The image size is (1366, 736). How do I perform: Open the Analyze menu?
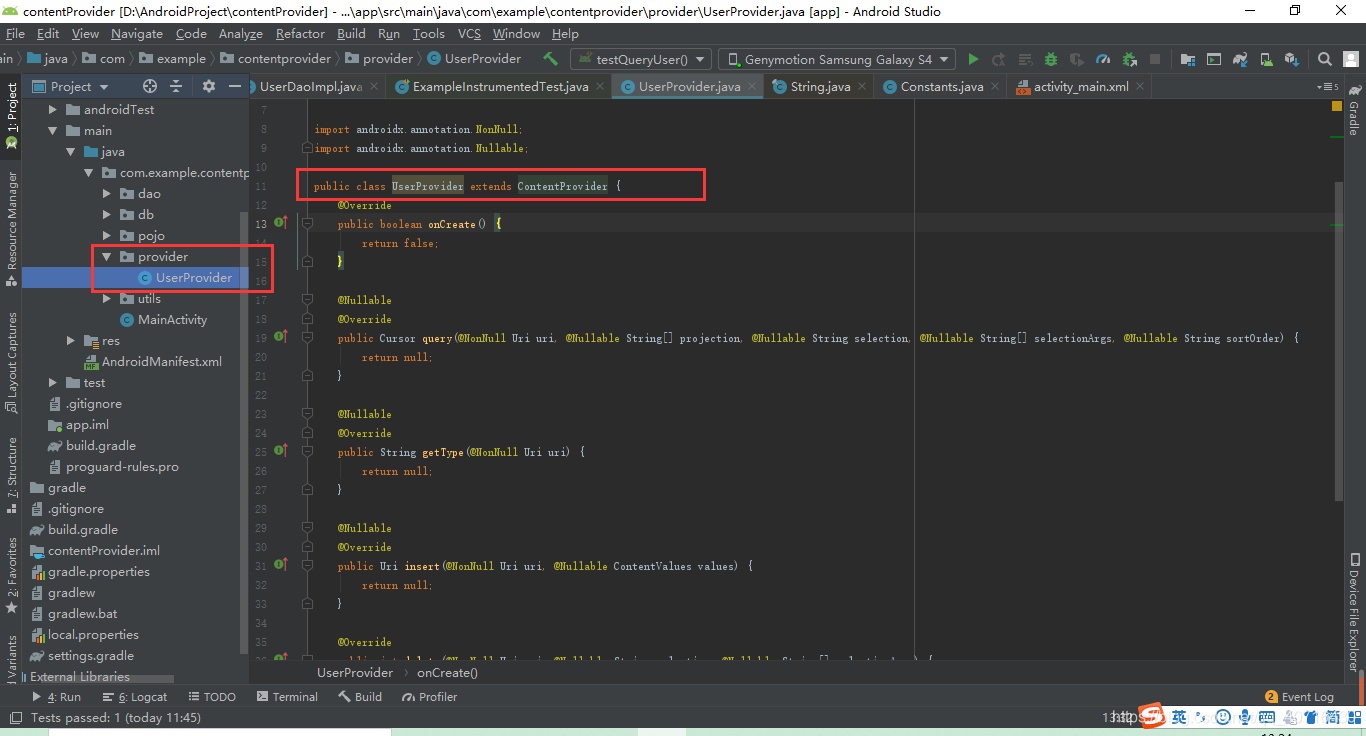tap(240, 34)
